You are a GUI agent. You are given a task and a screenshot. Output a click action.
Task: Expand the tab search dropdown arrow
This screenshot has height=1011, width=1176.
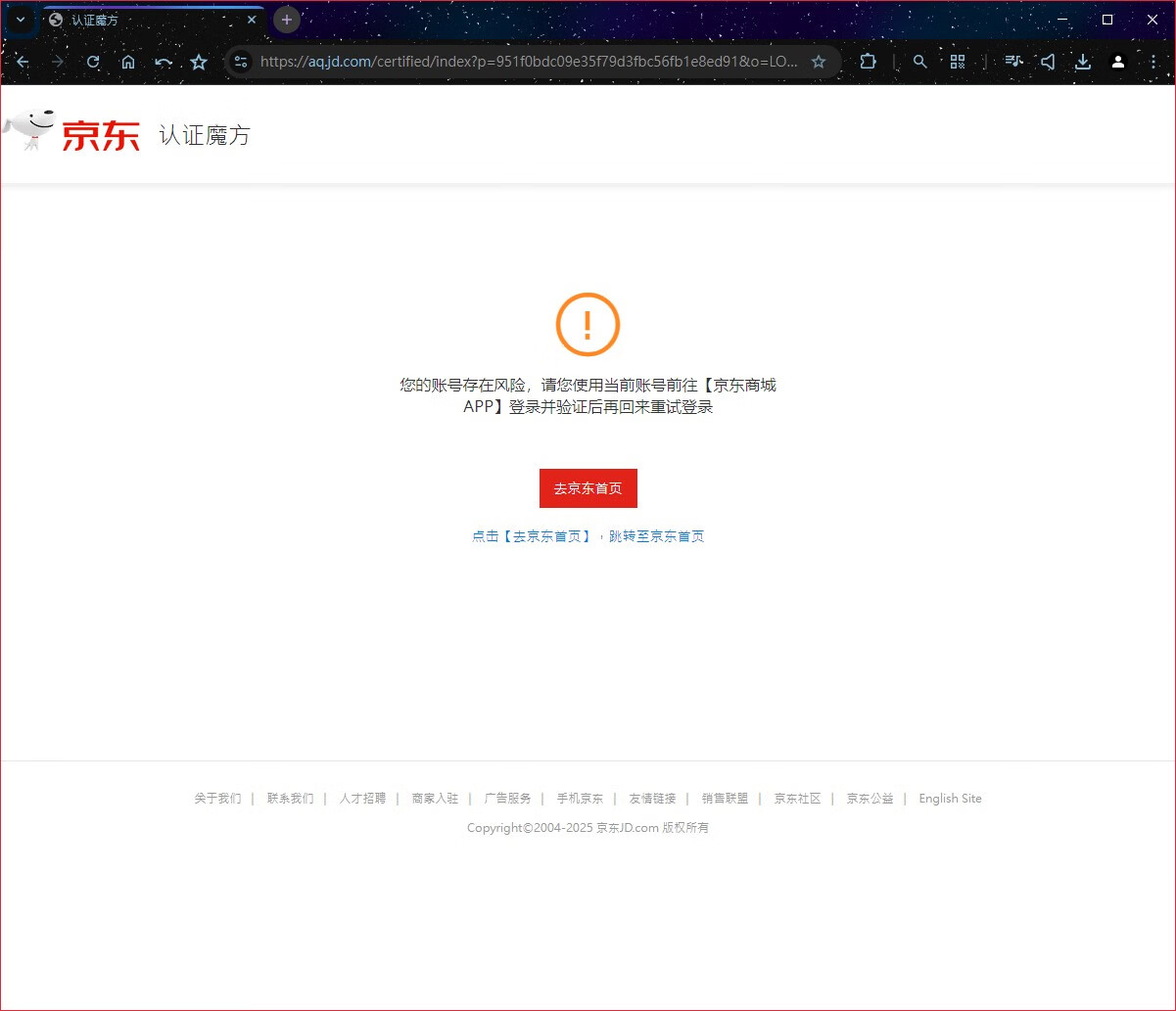[x=21, y=20]
